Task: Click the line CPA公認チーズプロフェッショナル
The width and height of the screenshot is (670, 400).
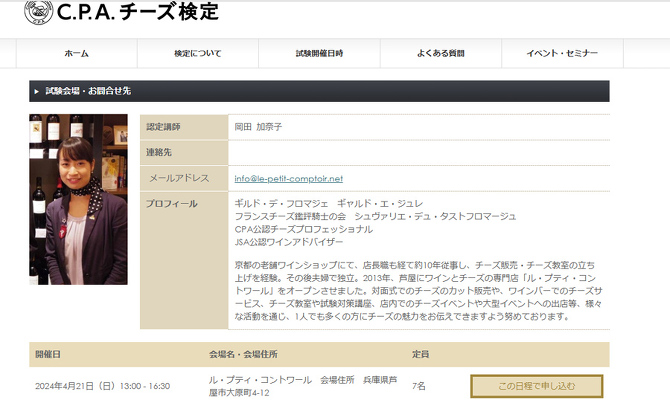Action: point(303,229)
